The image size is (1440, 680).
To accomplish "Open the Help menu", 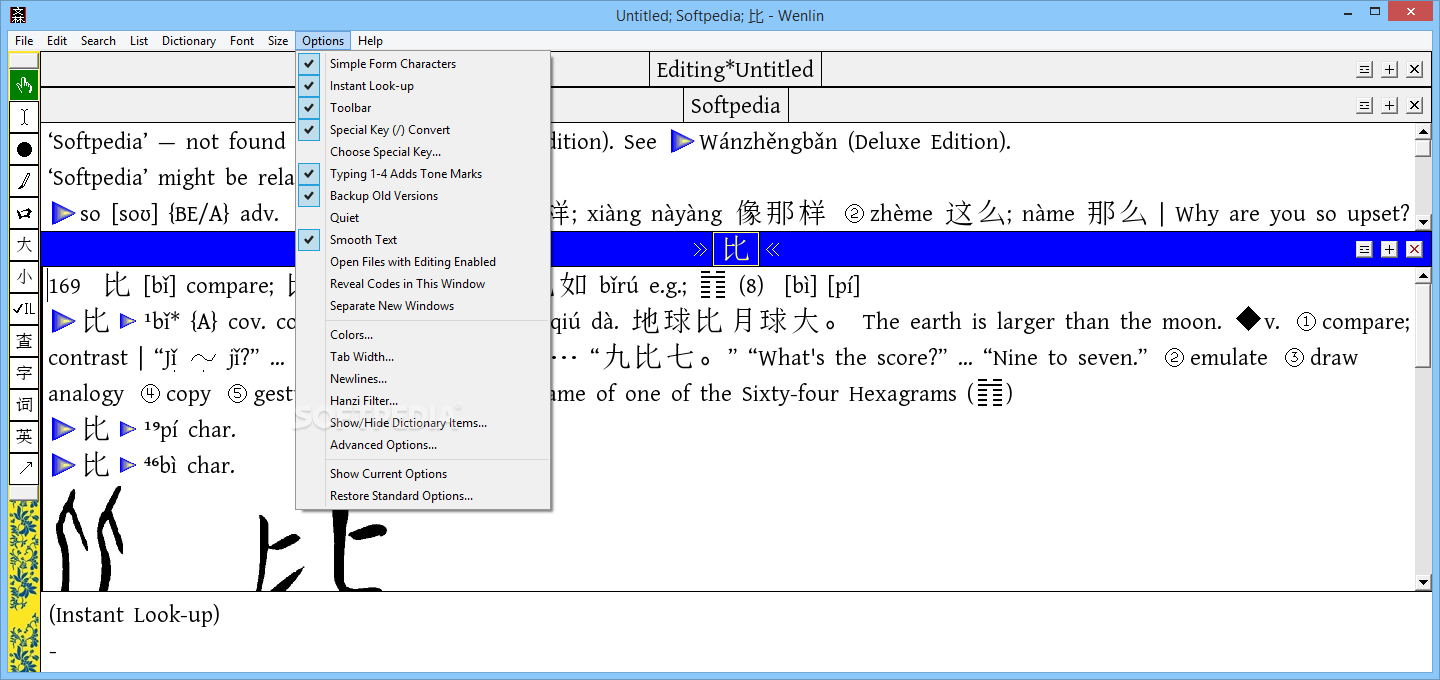I will tap(370, 41).
